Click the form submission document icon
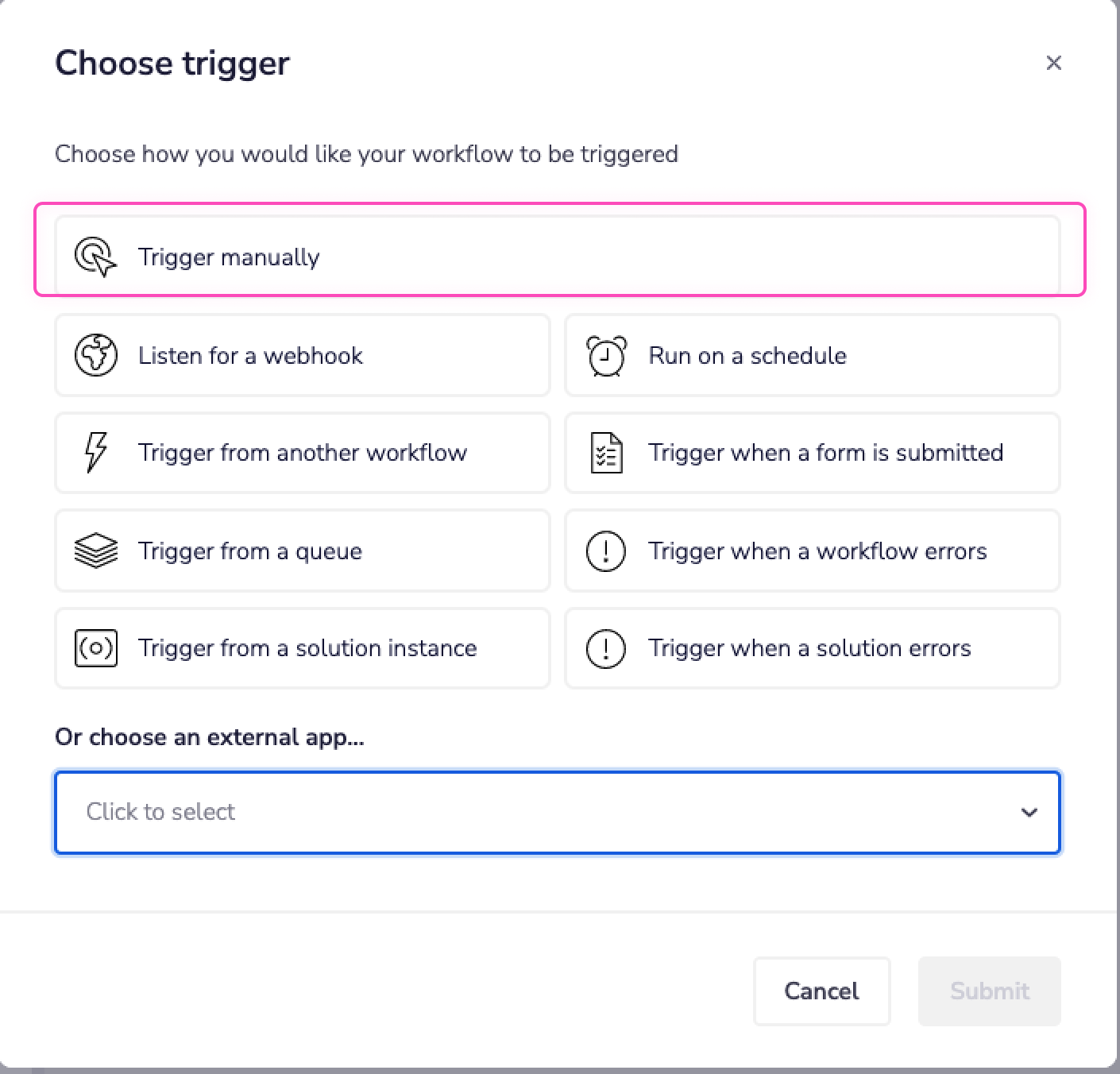The width and height of the screenshot is (1120, 1074). click(605, 453)
